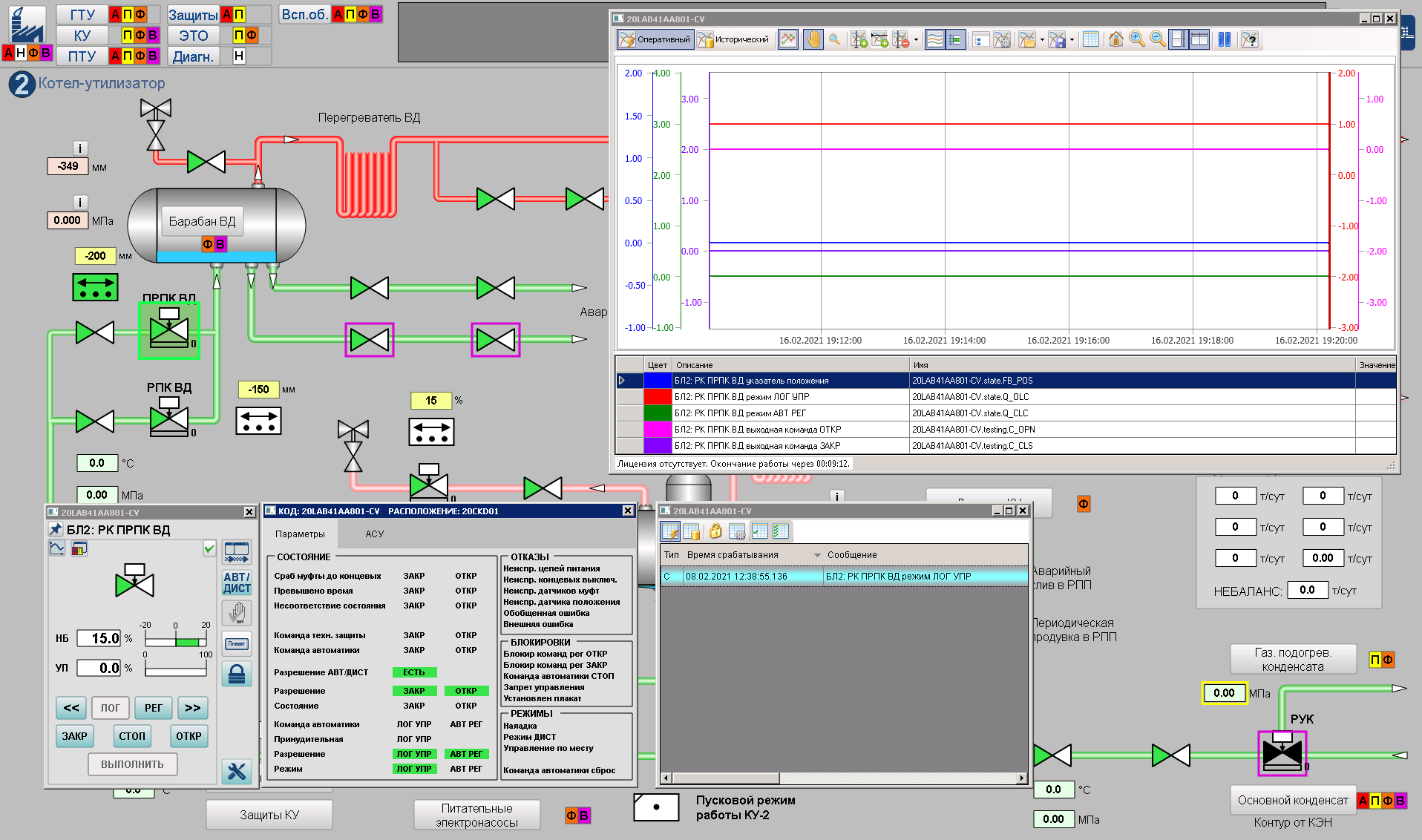Toggle the Плакат placard button
The width and height of the screenshot is (1422, 840).
click(x=236, y=643)
